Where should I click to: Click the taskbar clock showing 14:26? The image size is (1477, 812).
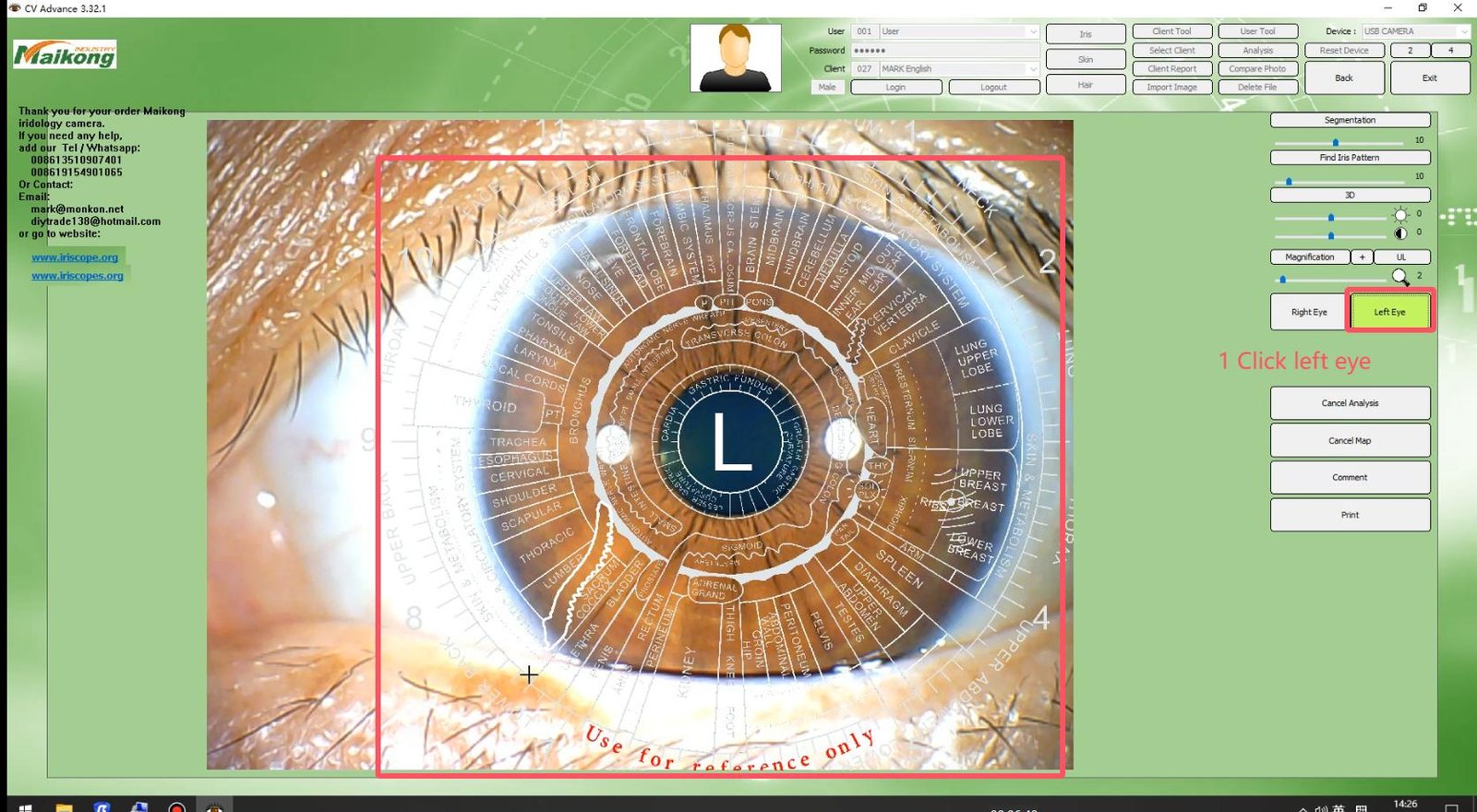click(x=1405, y=805)
